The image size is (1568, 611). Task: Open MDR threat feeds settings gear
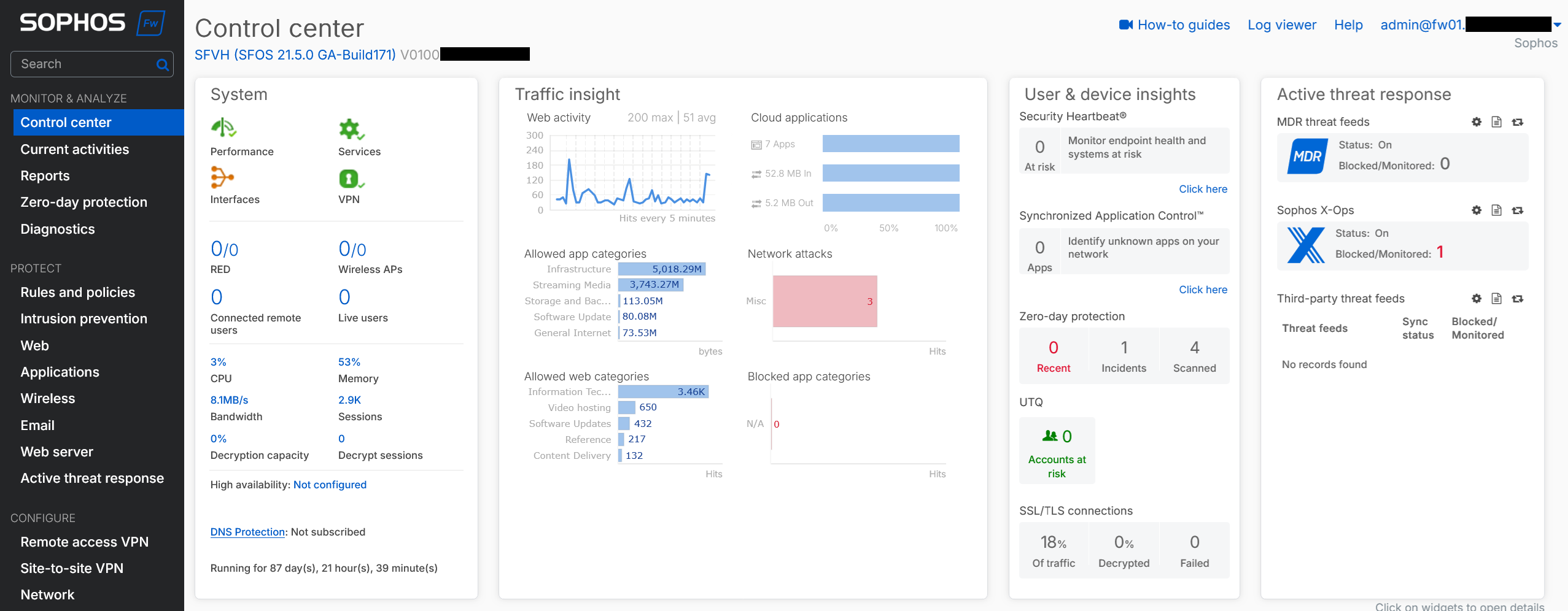pyautogui.click(x=1477, y=122)
